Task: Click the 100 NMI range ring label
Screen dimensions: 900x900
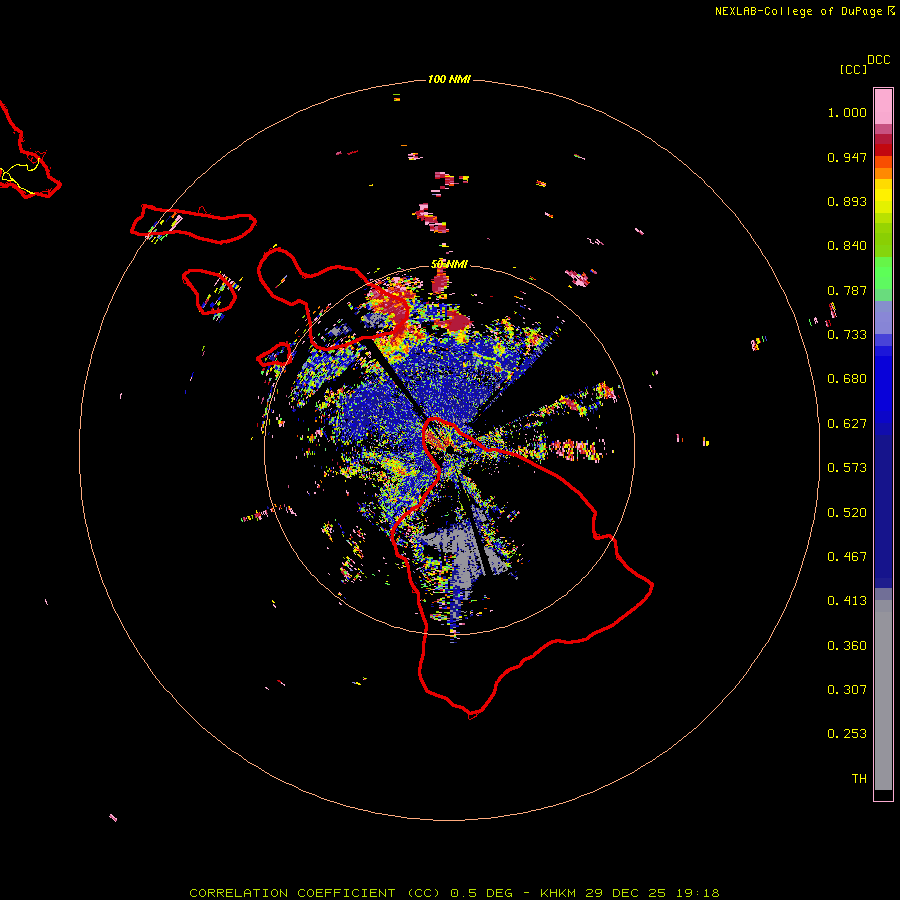Action: click(x=449, y=79)
